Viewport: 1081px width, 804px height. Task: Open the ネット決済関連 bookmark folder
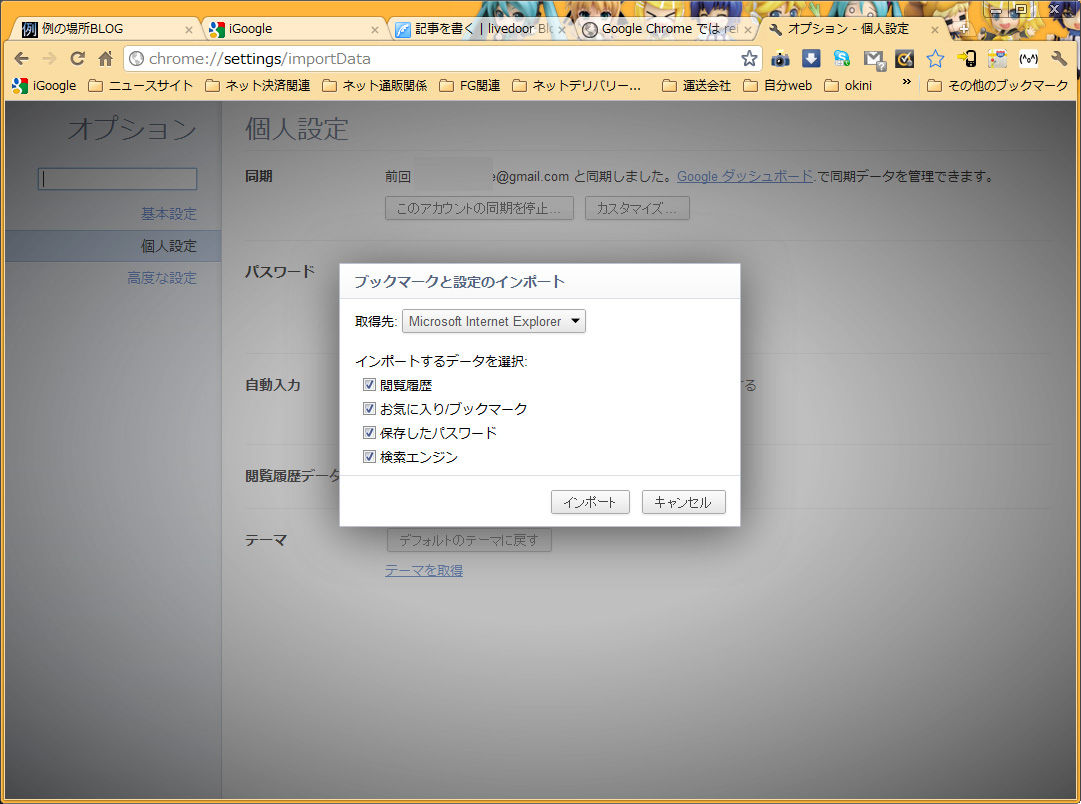point(258,86)
